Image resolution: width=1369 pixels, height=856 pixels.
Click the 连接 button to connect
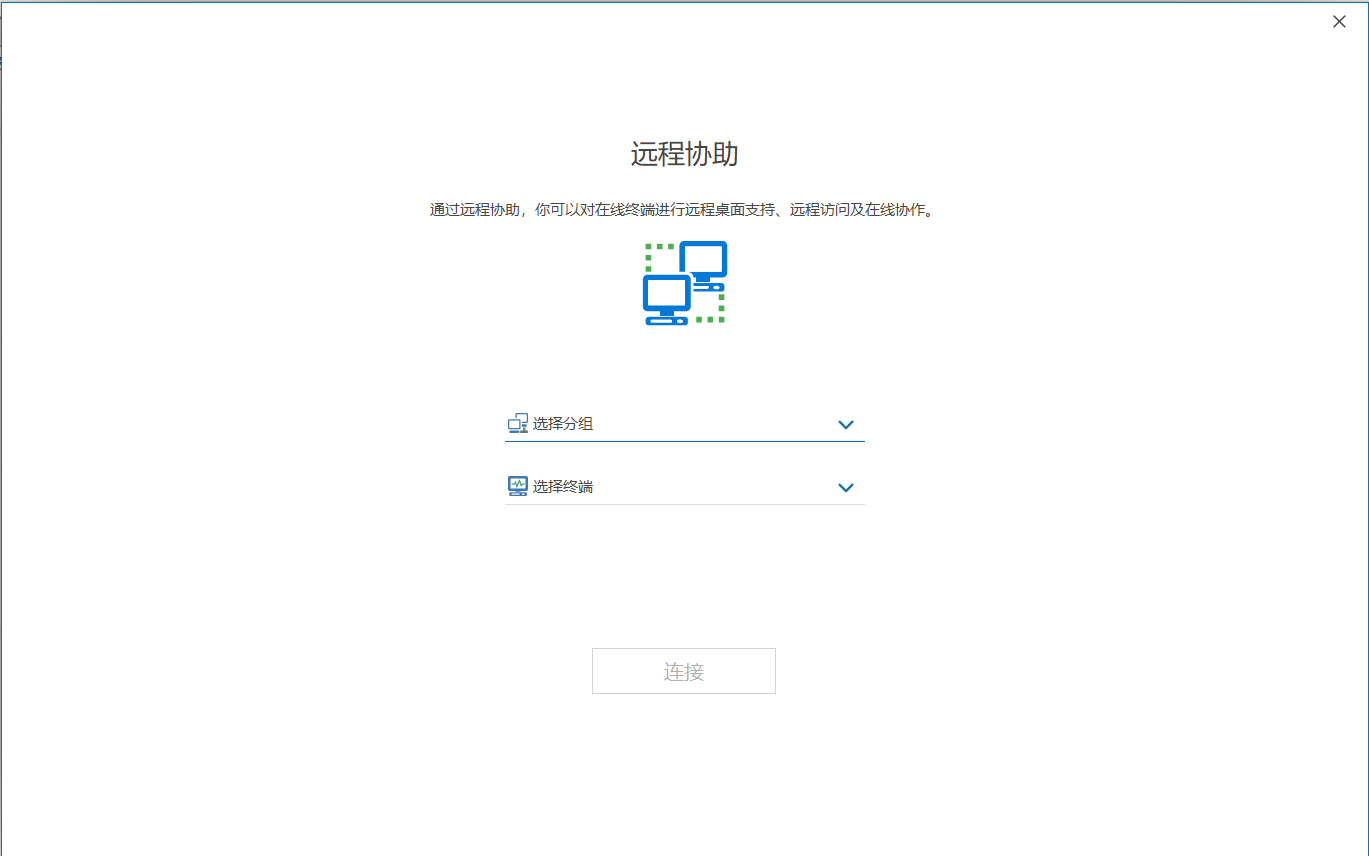pos(684,670)
